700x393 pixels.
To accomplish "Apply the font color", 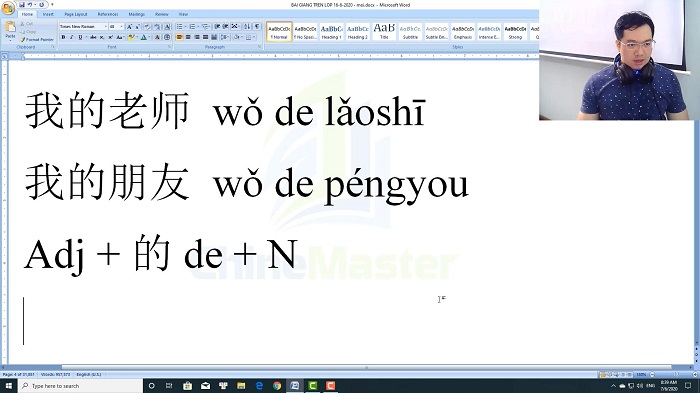I will [144, 38].
